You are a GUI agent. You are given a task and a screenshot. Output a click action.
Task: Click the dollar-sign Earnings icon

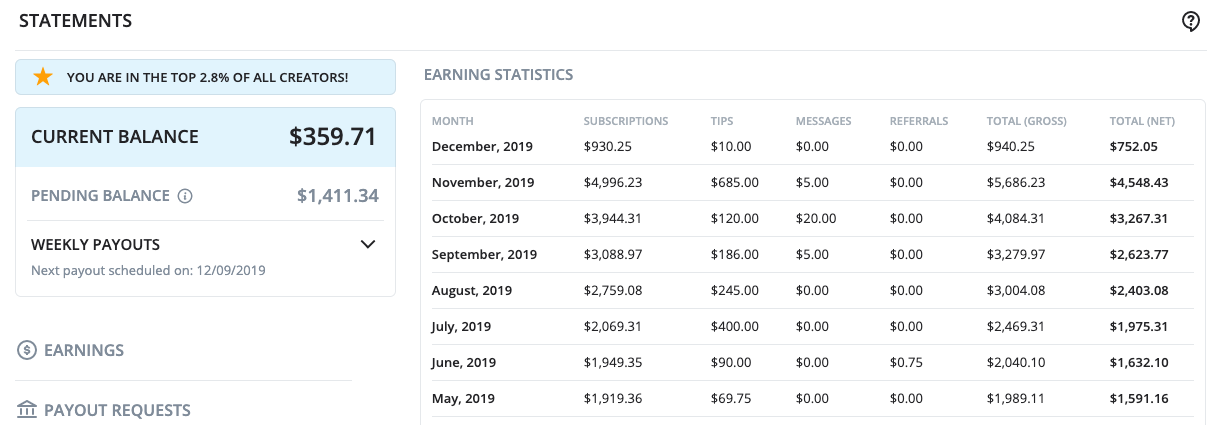pyautogui.click(x=27, y=350)
